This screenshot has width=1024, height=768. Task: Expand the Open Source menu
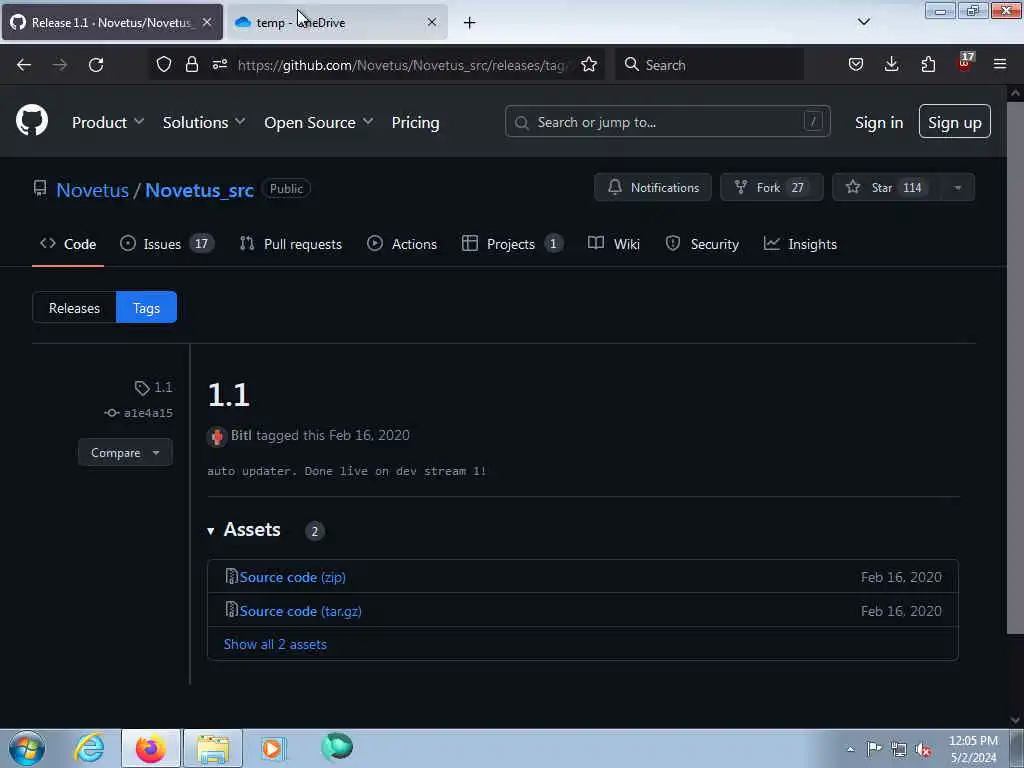coord(319,122)
